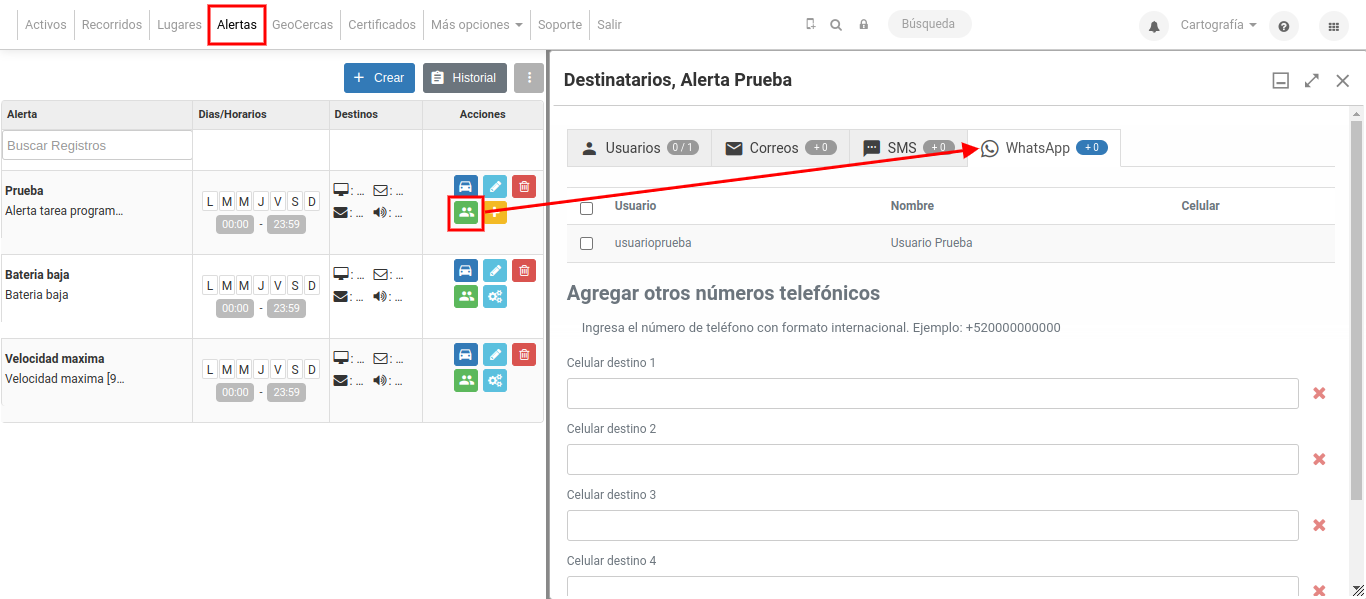This screenshot has width=1366, height=599.
Task: Toggle day D for Prueba alert
Action: pos(312,201)
